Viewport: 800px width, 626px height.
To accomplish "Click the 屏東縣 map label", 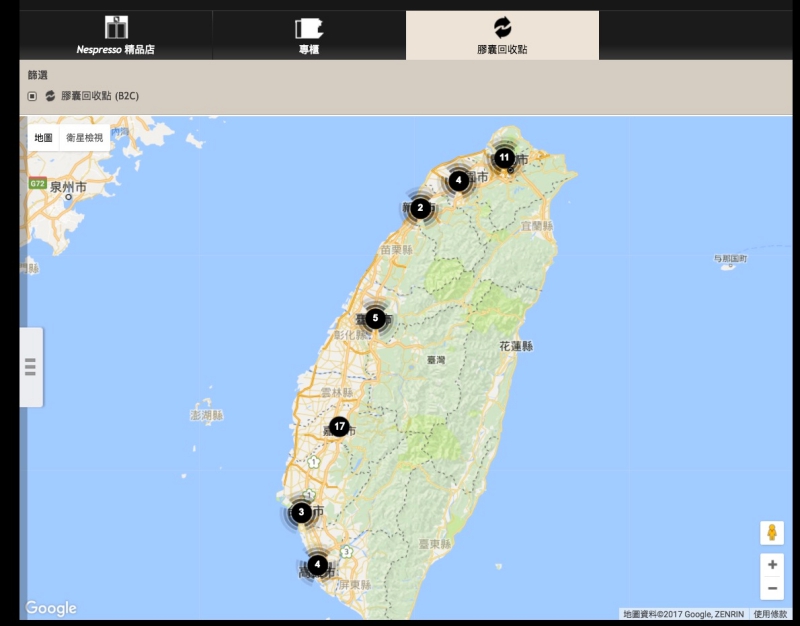I will 355,585.
